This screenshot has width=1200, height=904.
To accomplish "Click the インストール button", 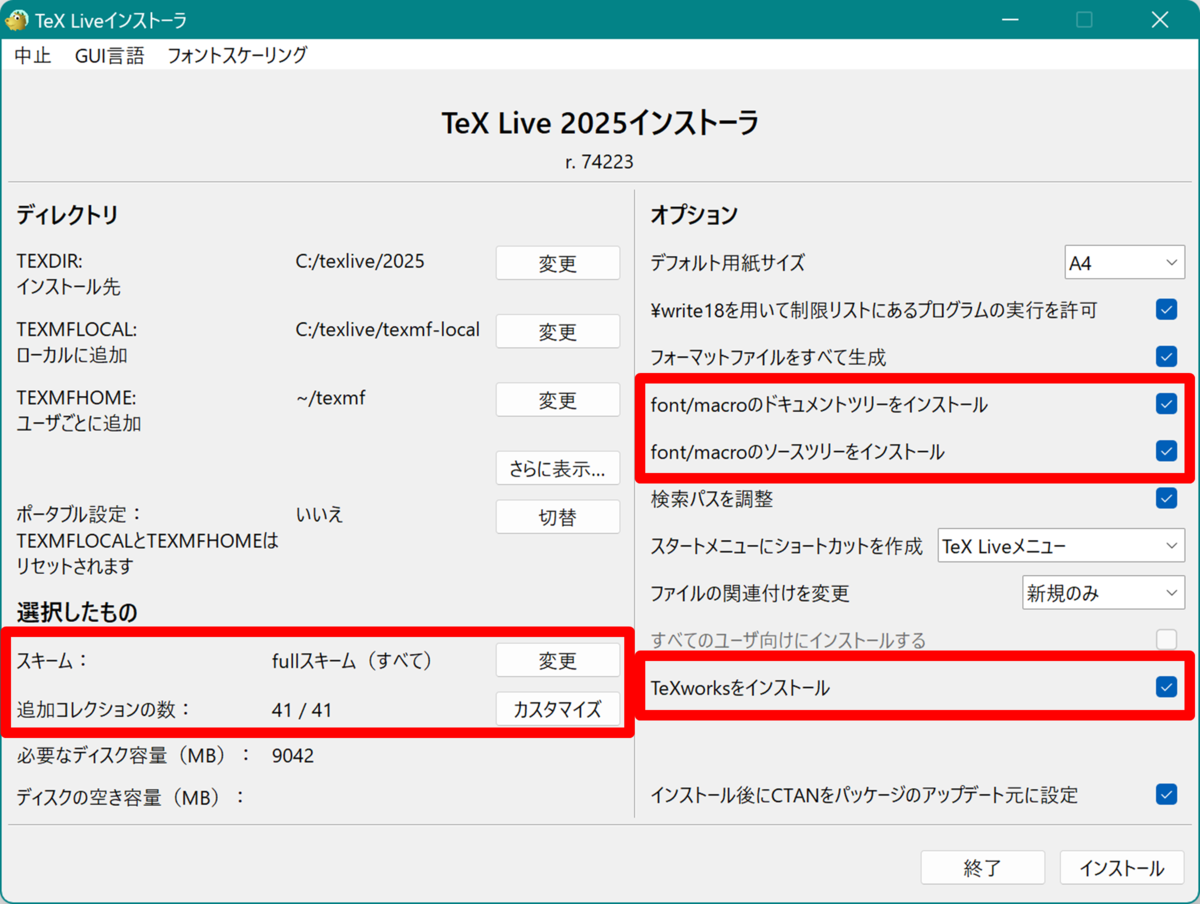I will click(x=1122, y=868).
